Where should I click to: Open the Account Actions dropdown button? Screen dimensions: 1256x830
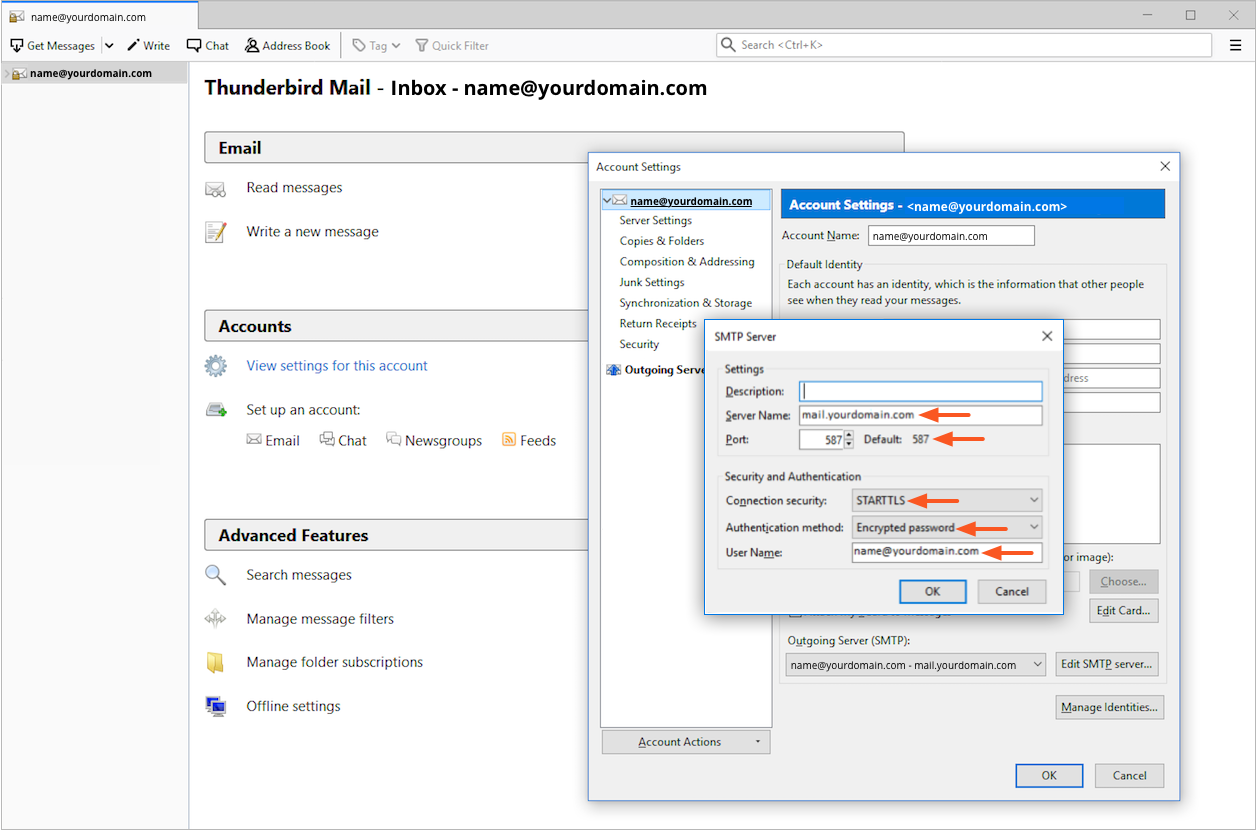(686, 742)
